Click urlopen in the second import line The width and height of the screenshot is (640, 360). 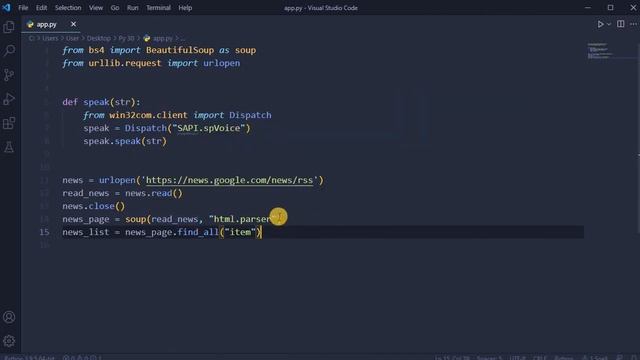tap(222, 63)
